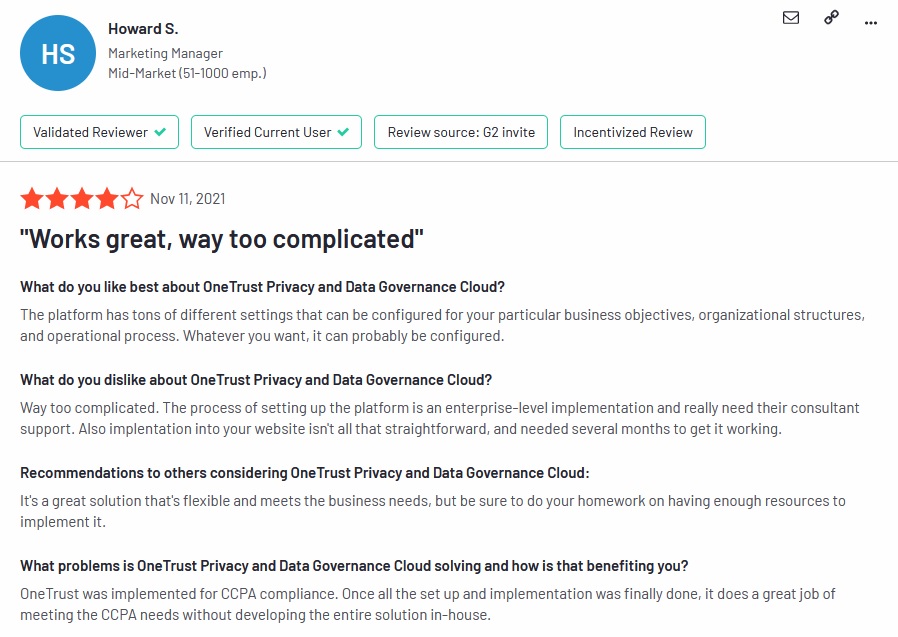The width and height of the screenshot is (898, 637).
Task: Open the "Works great, way too complicated" title
Action: (222, 239)
